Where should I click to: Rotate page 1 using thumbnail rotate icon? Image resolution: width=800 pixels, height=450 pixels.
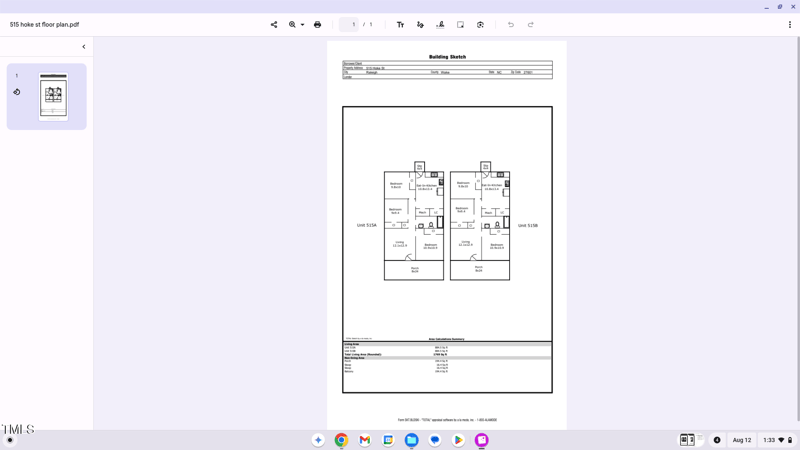[17, 92]
